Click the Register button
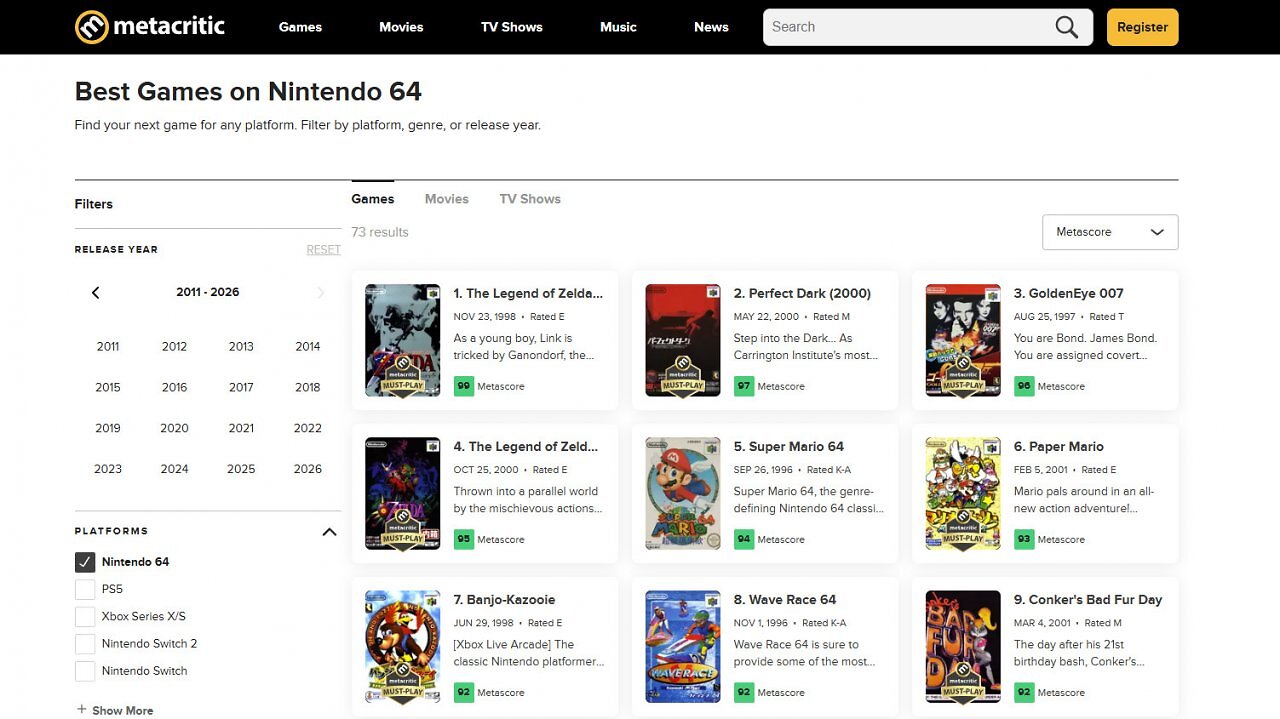Viewport: 1280px width, 719px height. coord(1142,27)
